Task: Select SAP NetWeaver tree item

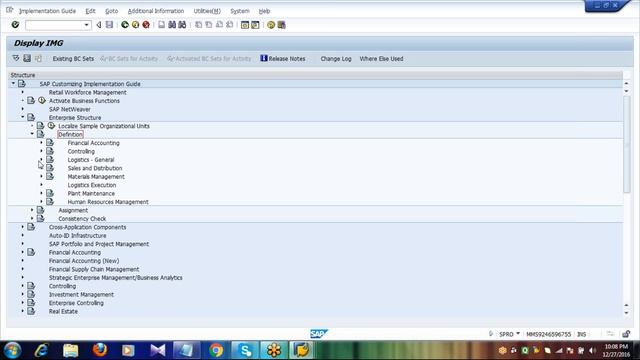Action: [x=70, y=109]
